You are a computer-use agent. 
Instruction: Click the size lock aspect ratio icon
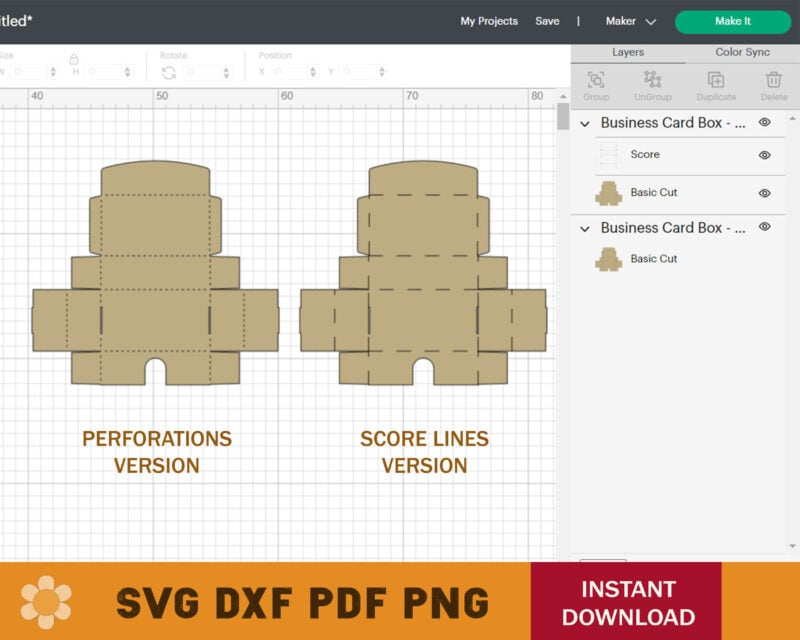(76, 56)
